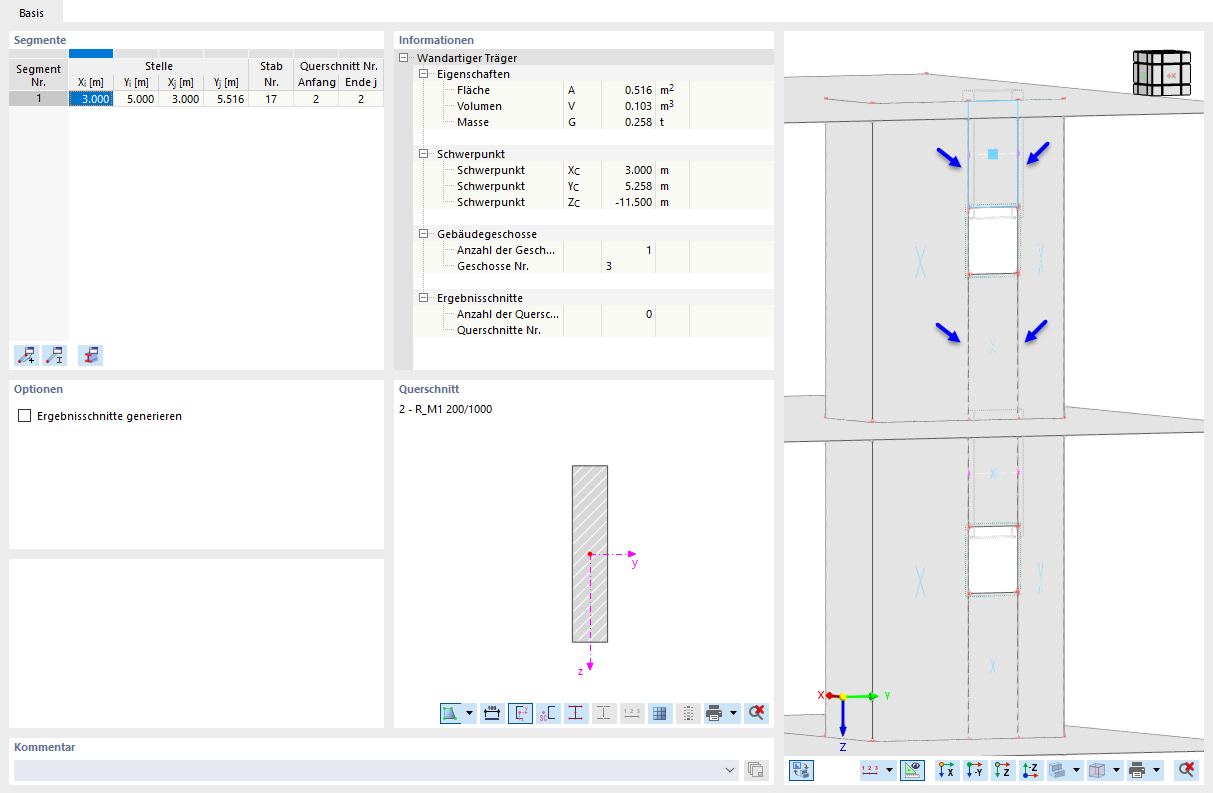
Task: Set view in Z direction
Action: (1002, 770)
